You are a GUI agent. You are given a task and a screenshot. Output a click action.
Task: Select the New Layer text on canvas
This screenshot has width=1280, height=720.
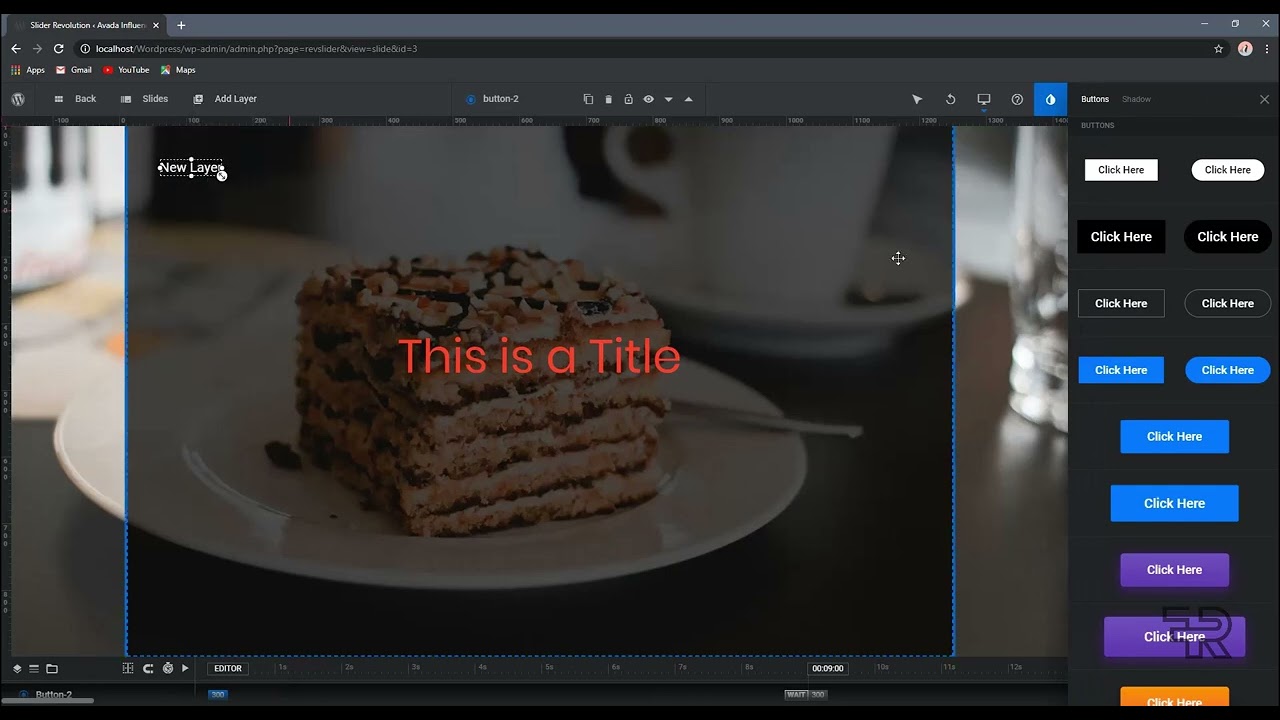pos(190,168)
